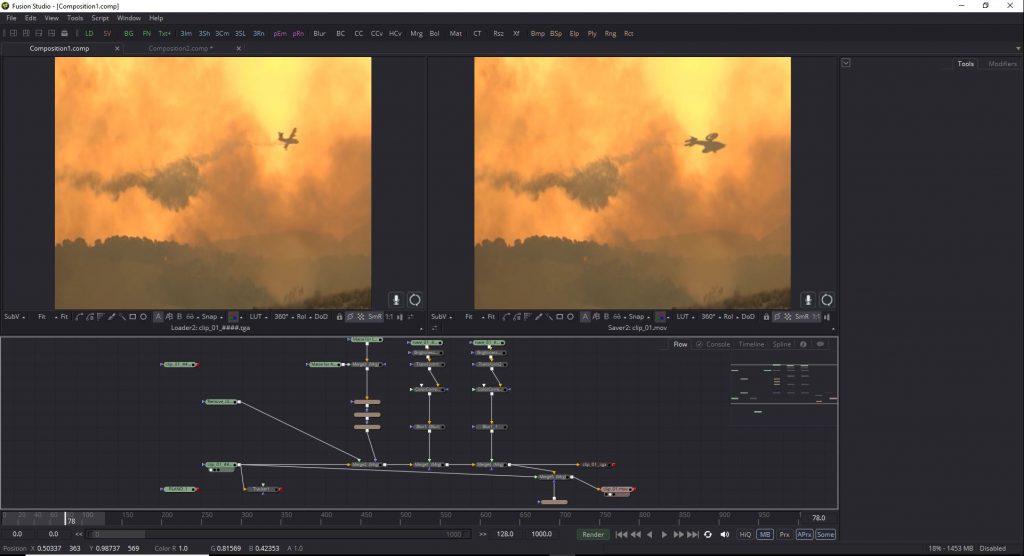Add a Loader (LD) tool
1024x556 pixels.
[x=89, y=33]
